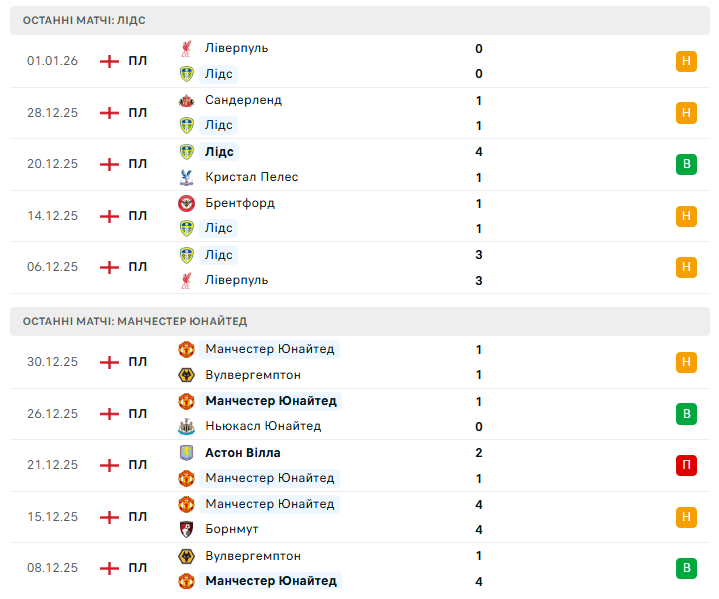Viewport: 719px width, 599px height.
Task: Click green win badge for Crystal Palace match
Action: tap(686, 164)
